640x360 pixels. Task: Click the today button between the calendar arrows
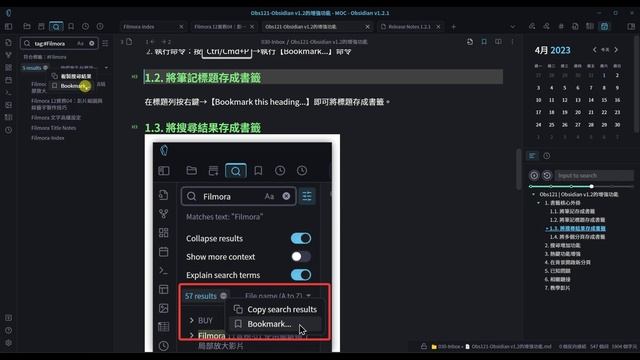pyautogui.click(x=605, y=50)
